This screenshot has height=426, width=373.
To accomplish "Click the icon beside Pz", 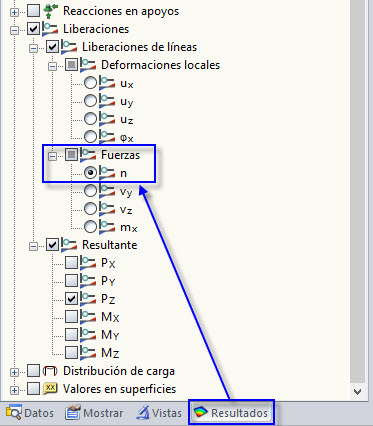I will [x=88, y=299].
